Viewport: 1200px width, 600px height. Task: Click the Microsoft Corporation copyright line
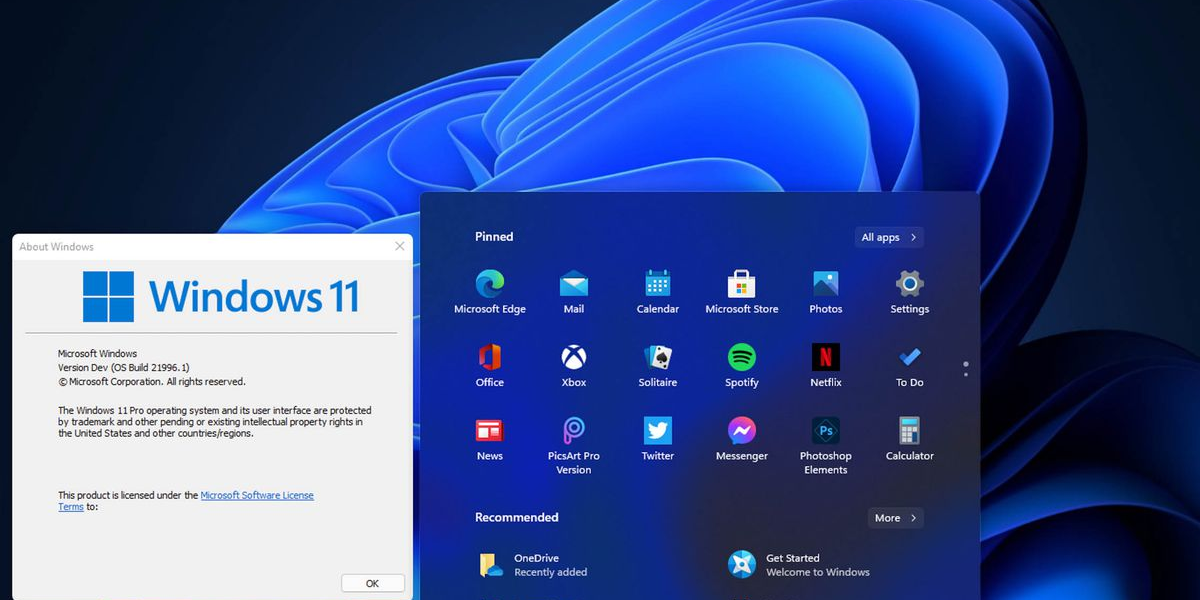152,382
